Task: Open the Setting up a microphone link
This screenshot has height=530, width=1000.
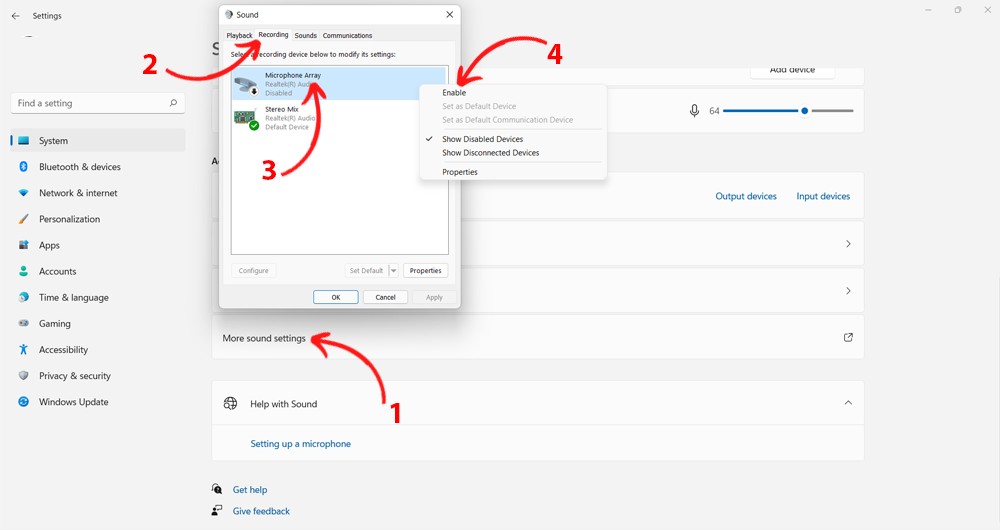Action: pos(300,443)
